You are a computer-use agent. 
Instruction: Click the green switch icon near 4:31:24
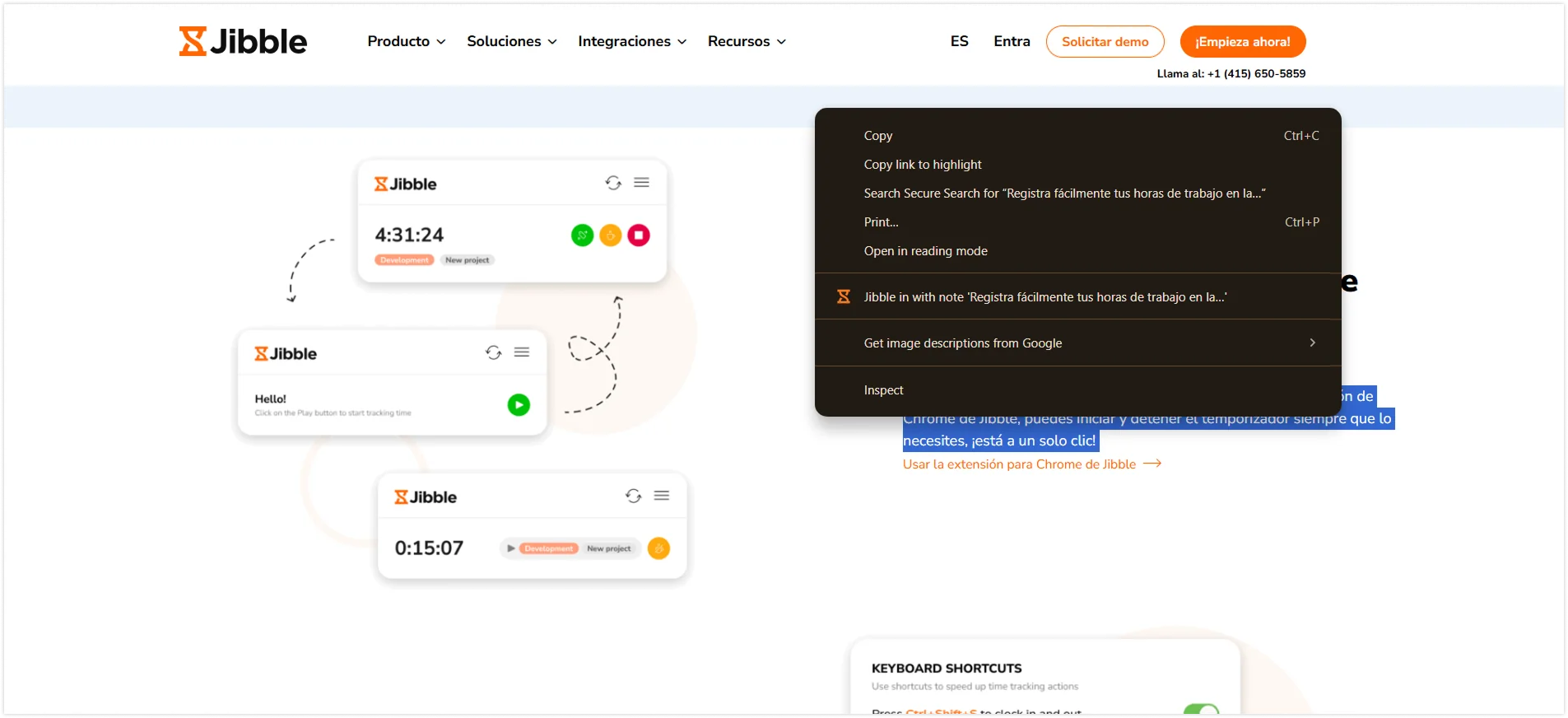pyautogui.click(x=582, y=235)
